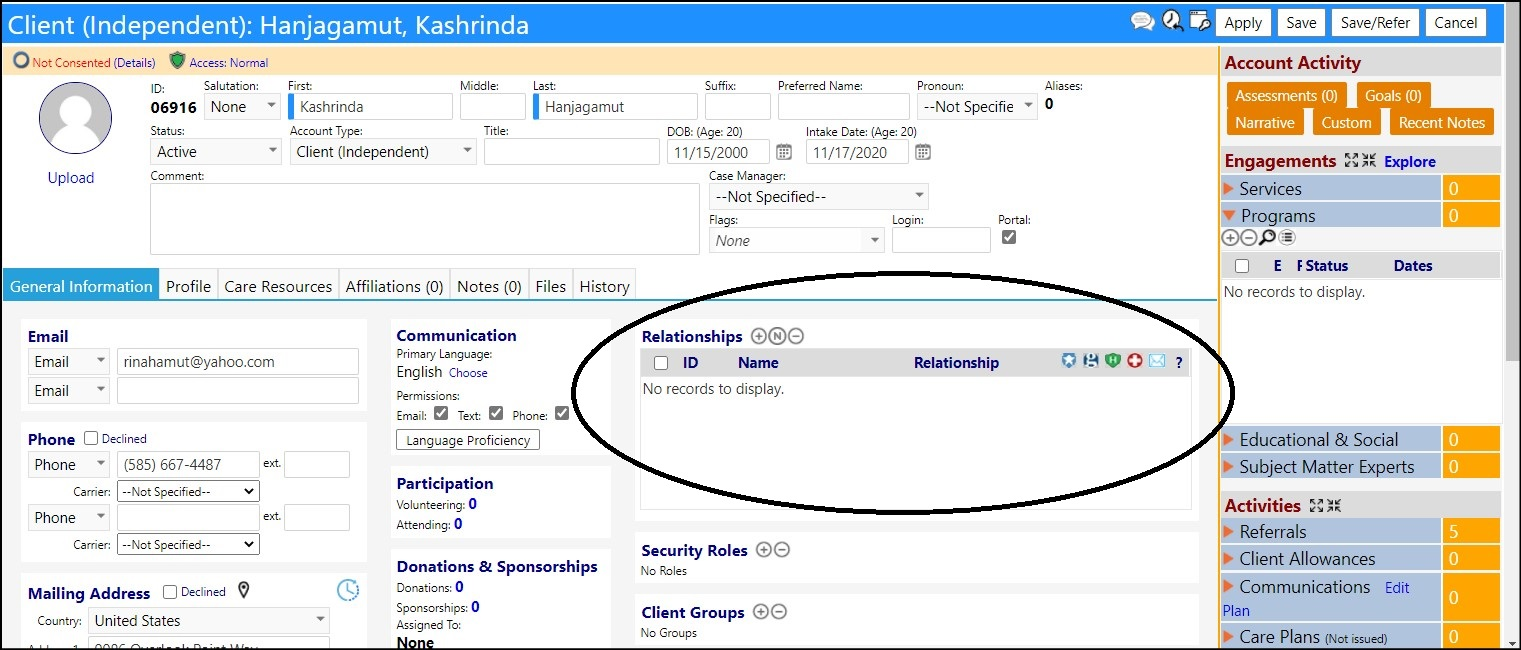Viewport: 1521px width, 650px height.
Task: Click the green H shield icon
Action: [1113, 361]
